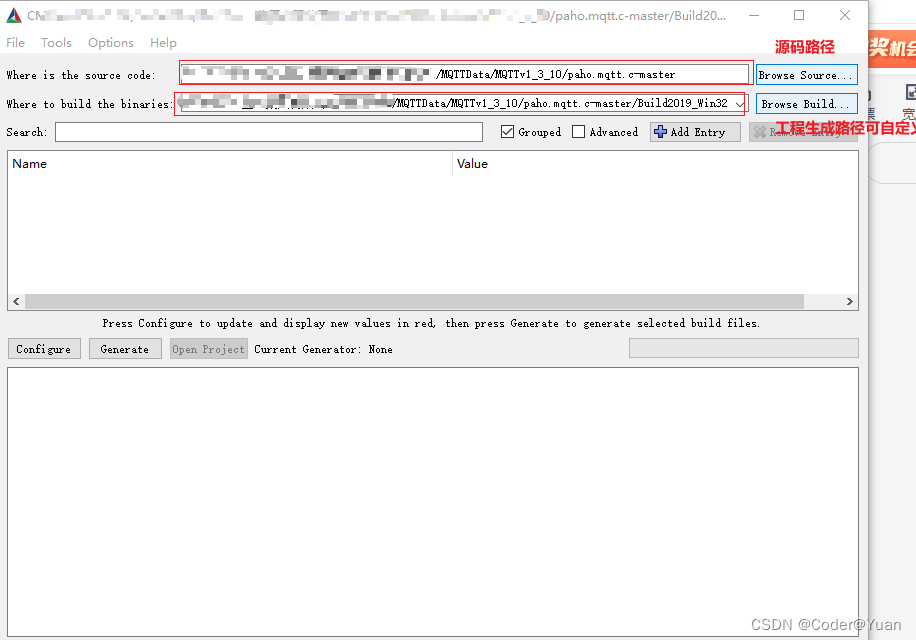
Task: Open the Help menu
Action: tap(163, 43)
